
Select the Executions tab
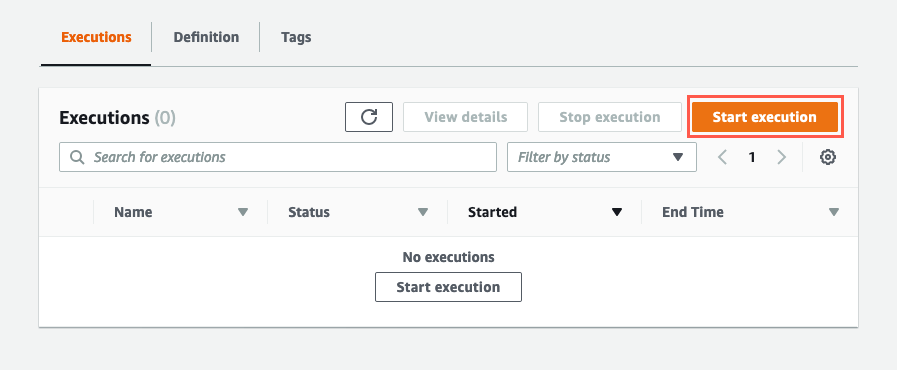click(96, 37)
